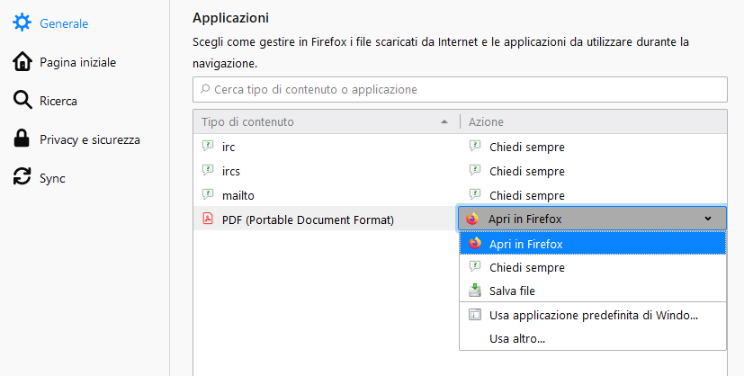Click the Azione column header
The height and width of the screenshot is (376, 744).
click(x=594, y=122)
